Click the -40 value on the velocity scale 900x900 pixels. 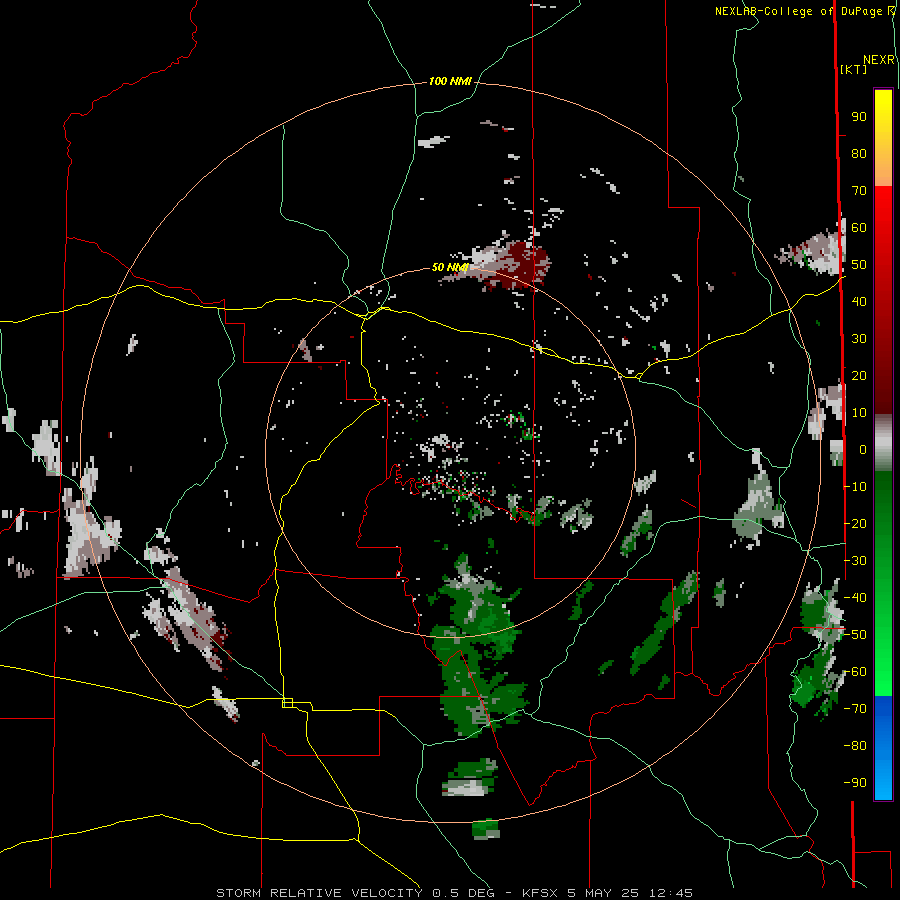coord(855,598)
